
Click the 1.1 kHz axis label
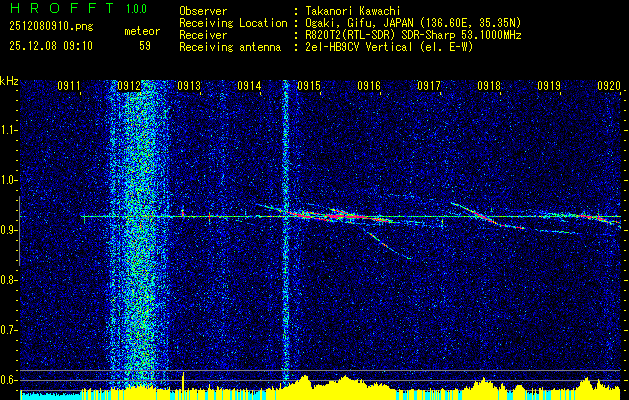8,130
